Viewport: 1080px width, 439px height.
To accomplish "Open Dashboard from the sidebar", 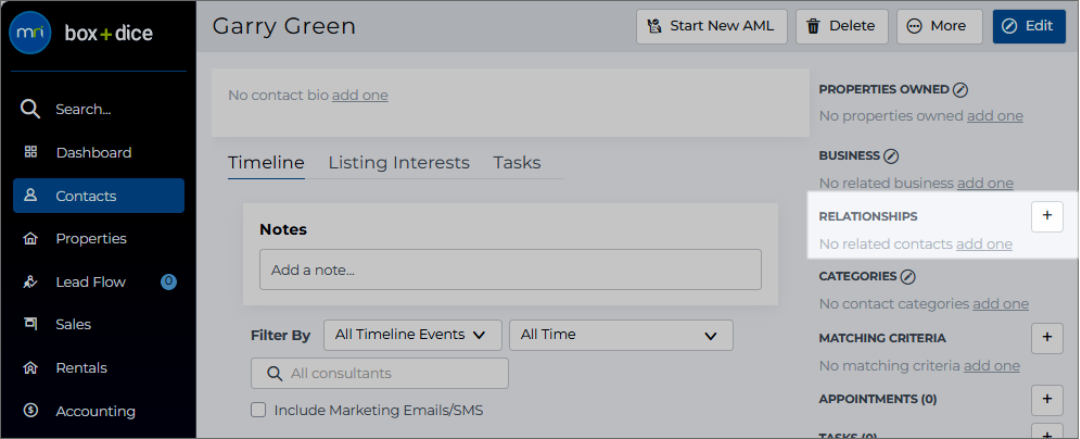I will pos(93,152).
